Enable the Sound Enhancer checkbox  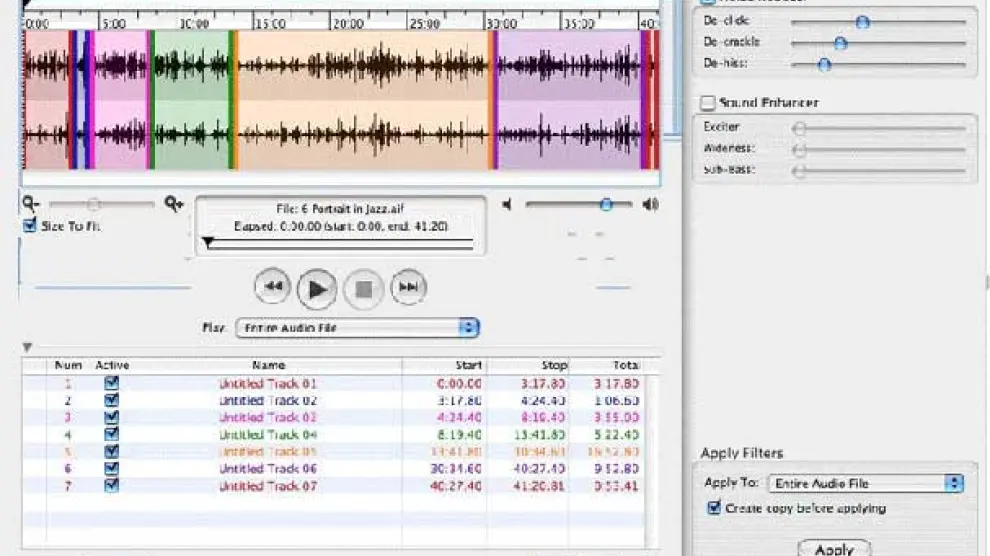tap(708, 102)
